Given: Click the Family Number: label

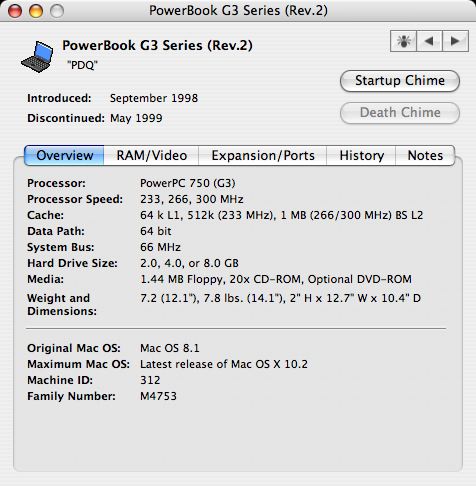Looking at the screenshot, I should pos(71,396).
